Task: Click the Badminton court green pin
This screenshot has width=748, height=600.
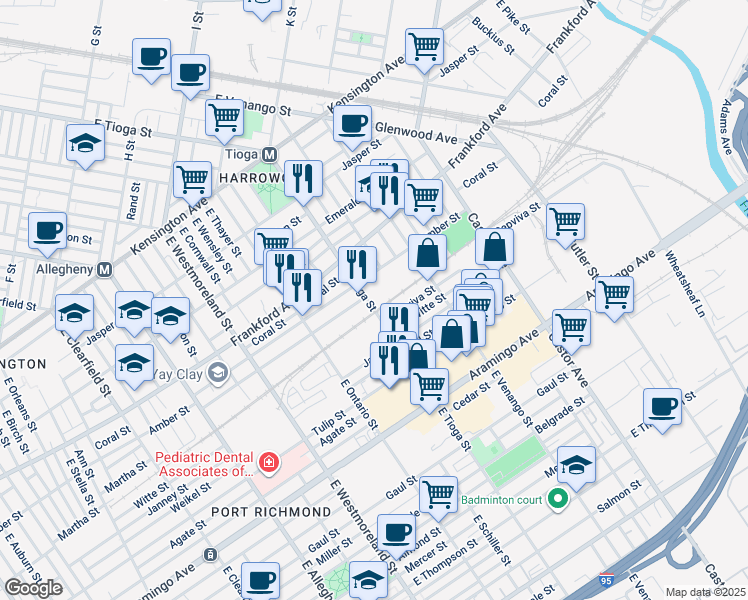Action: tap(558, 500)
